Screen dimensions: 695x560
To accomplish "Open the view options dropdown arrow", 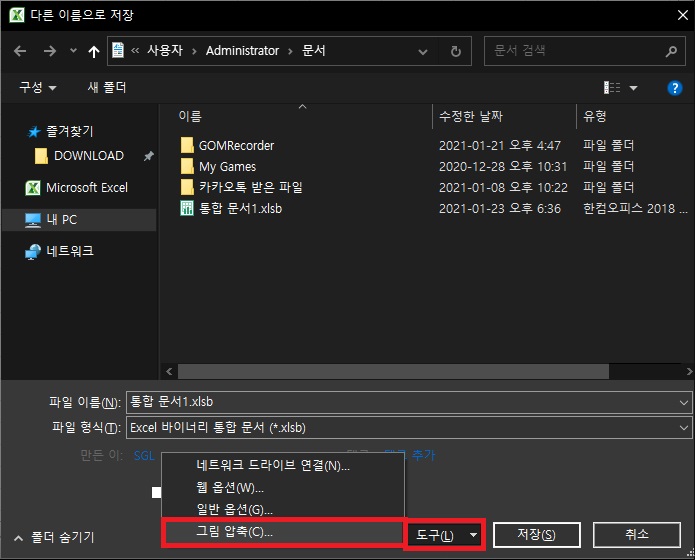I will [x=633, y=88].
